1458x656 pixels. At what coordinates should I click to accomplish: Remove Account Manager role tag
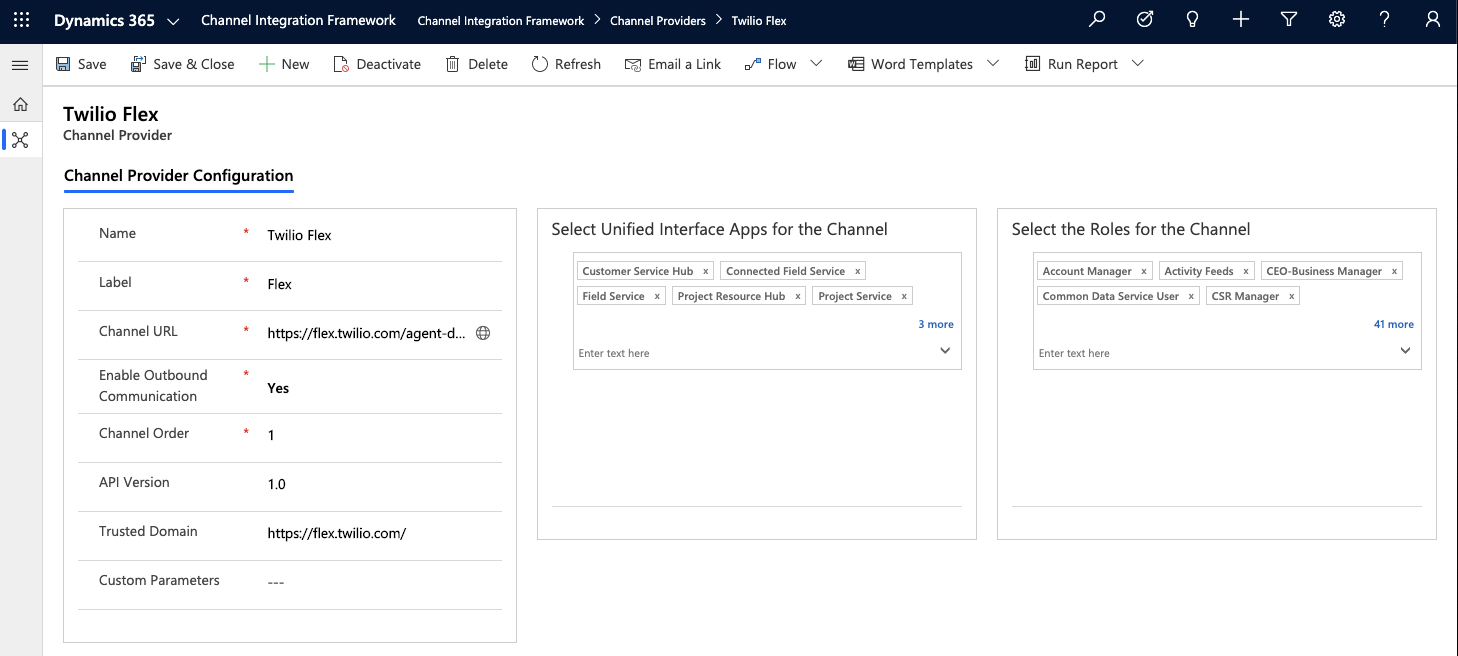[x=1144, y=271]
